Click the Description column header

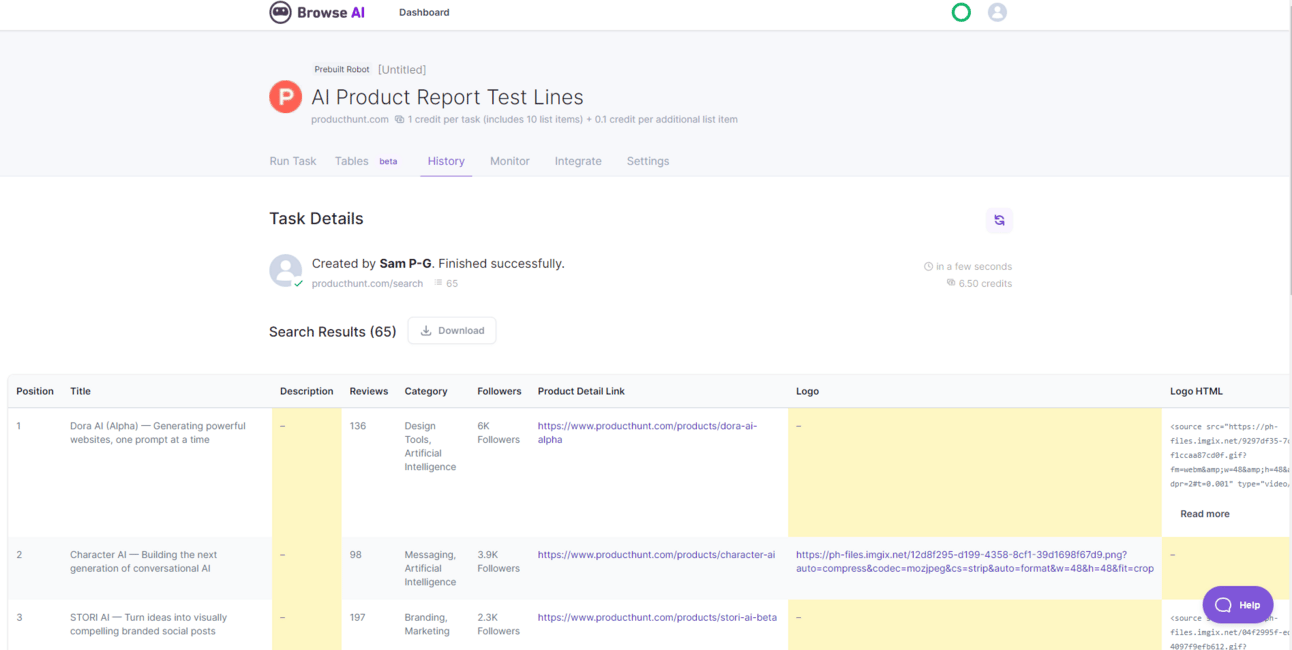[x=307, y=391]
